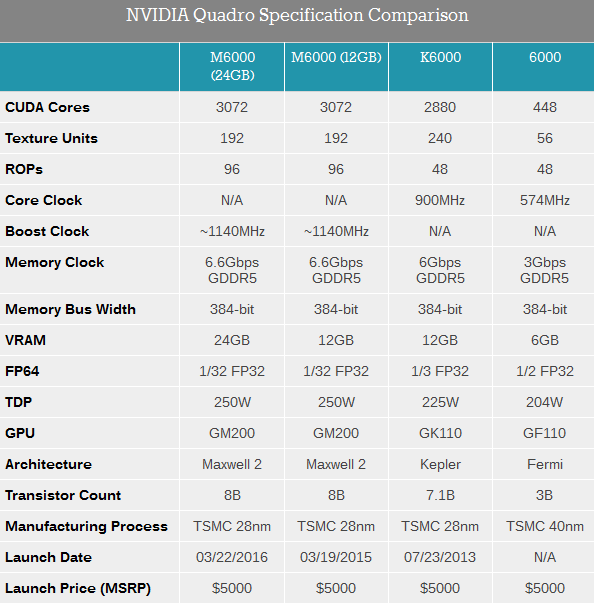
Task: Click the '574MHz' core clock value
Action: [545, 200]
